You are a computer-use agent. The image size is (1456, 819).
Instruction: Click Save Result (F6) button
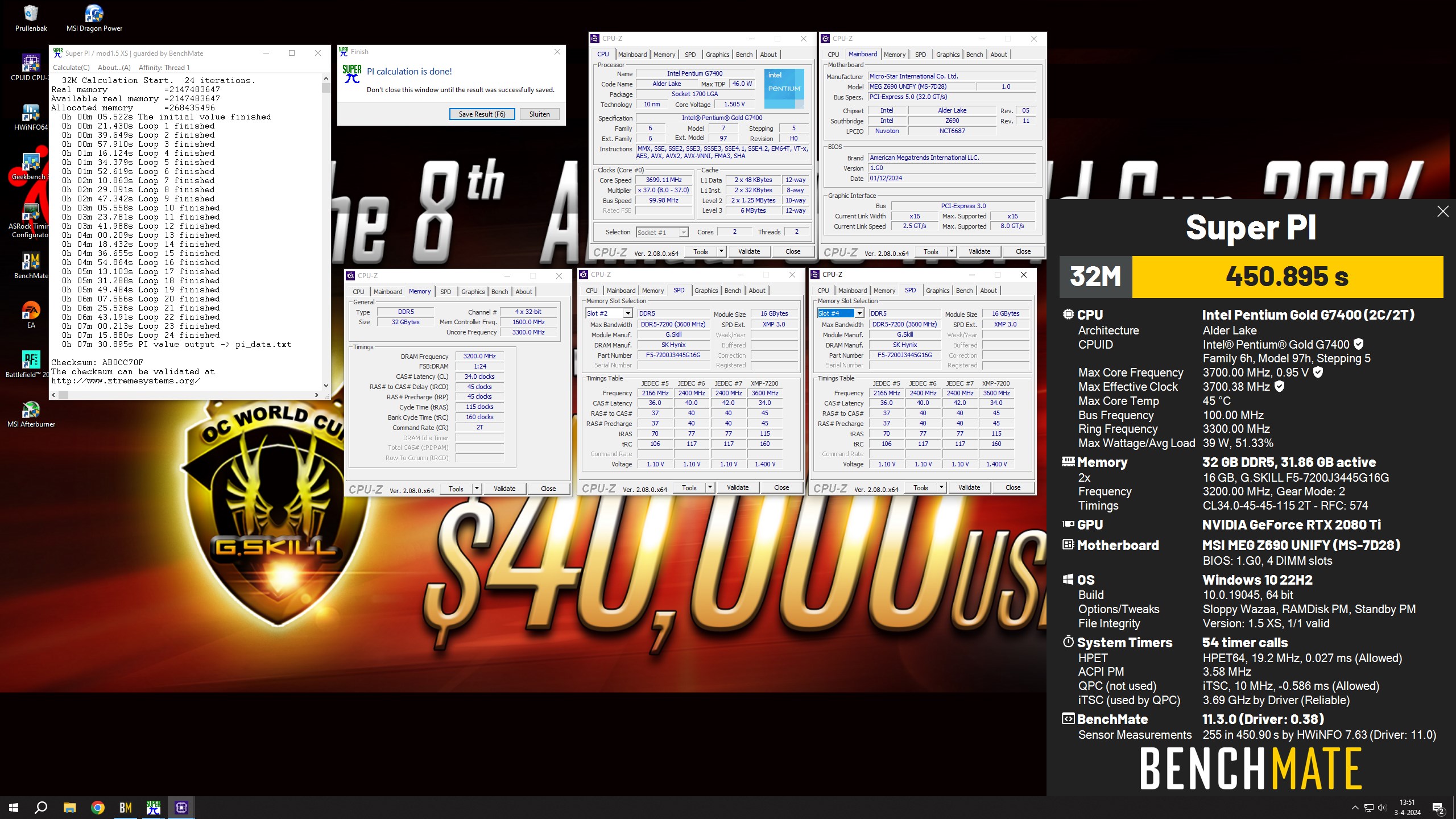(482, 114)
